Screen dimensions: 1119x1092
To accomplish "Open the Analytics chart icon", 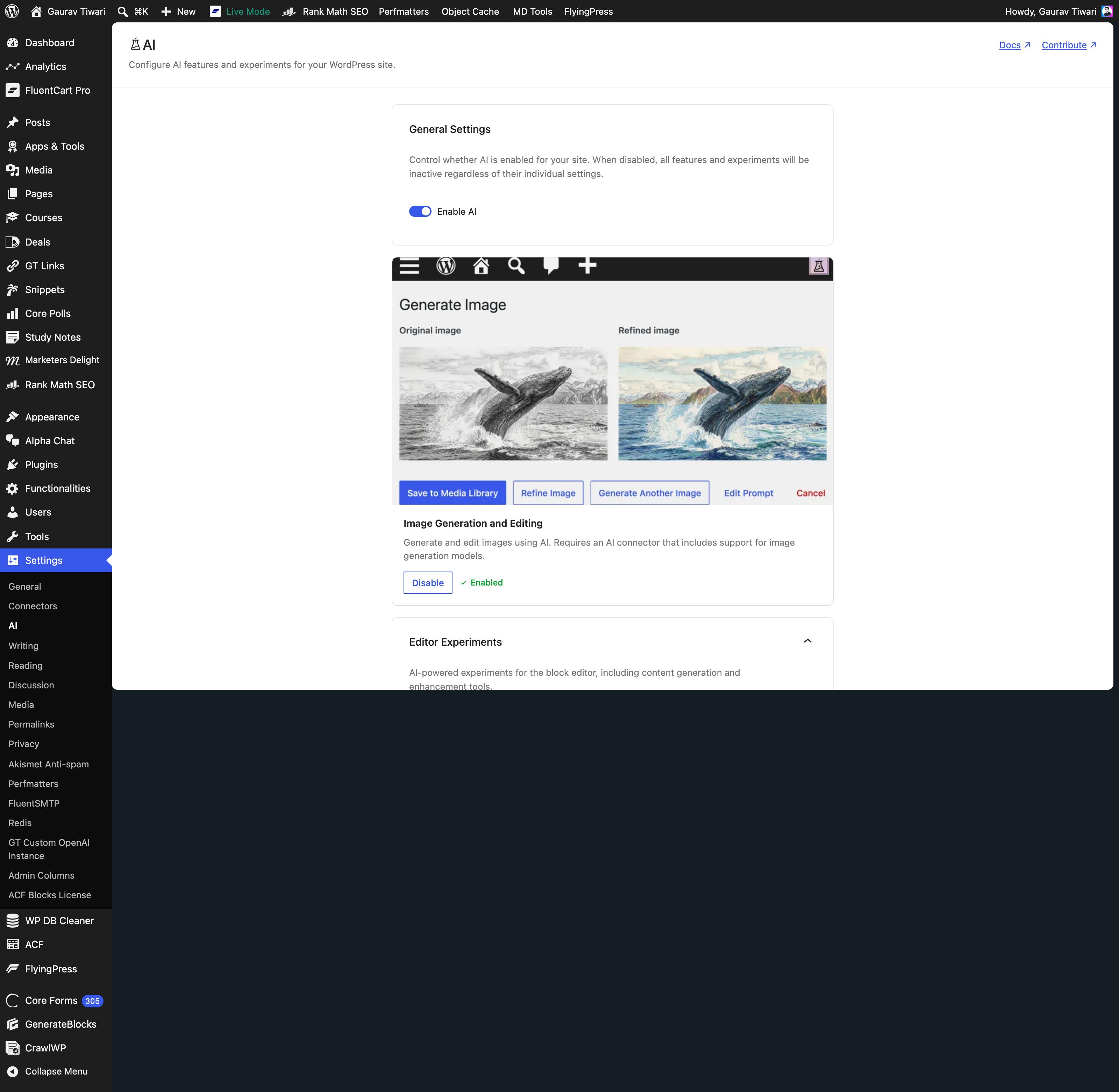I will pyautogui.click(x=13, y=66).
